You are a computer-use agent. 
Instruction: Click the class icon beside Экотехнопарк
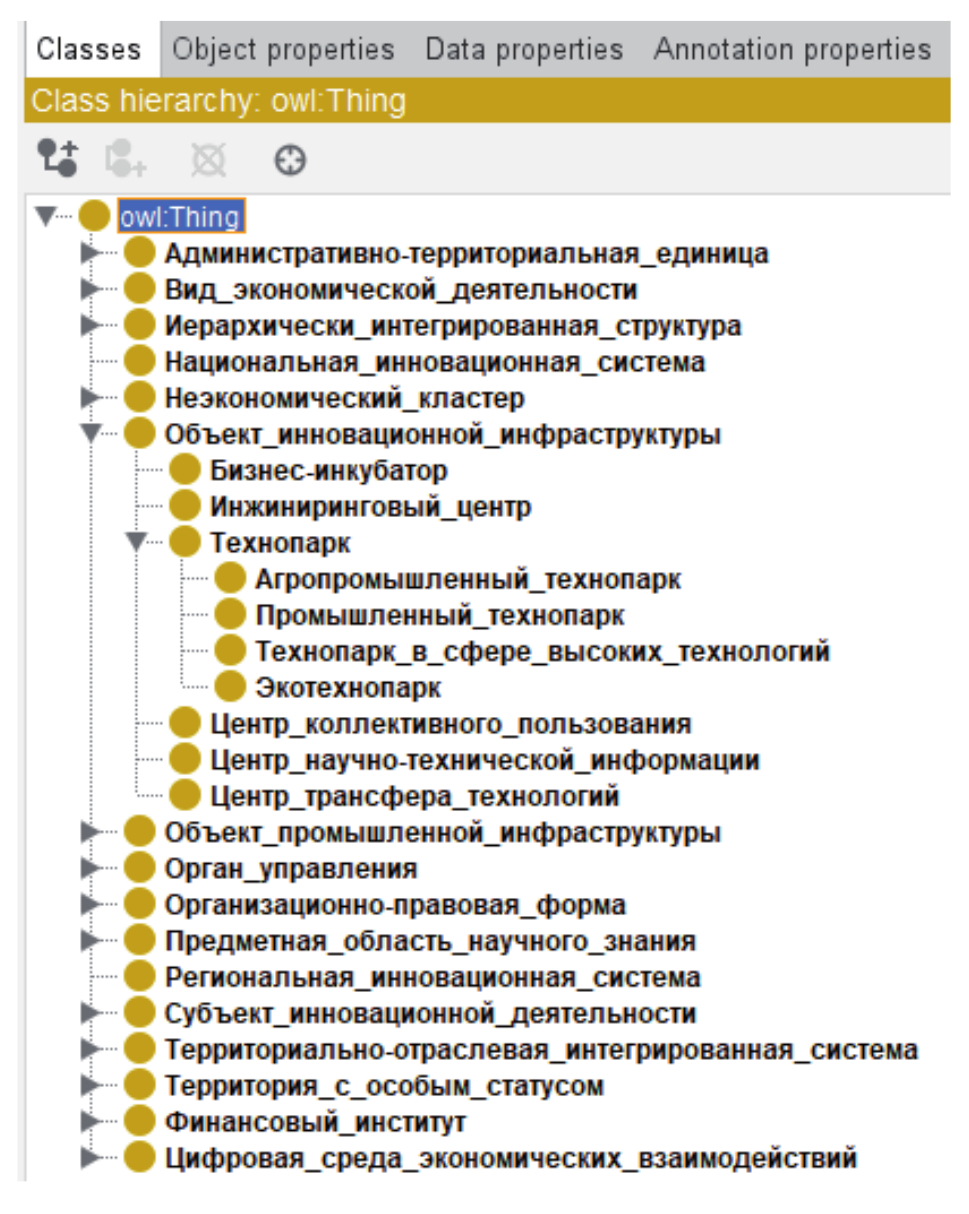click(x=230, y=688)
